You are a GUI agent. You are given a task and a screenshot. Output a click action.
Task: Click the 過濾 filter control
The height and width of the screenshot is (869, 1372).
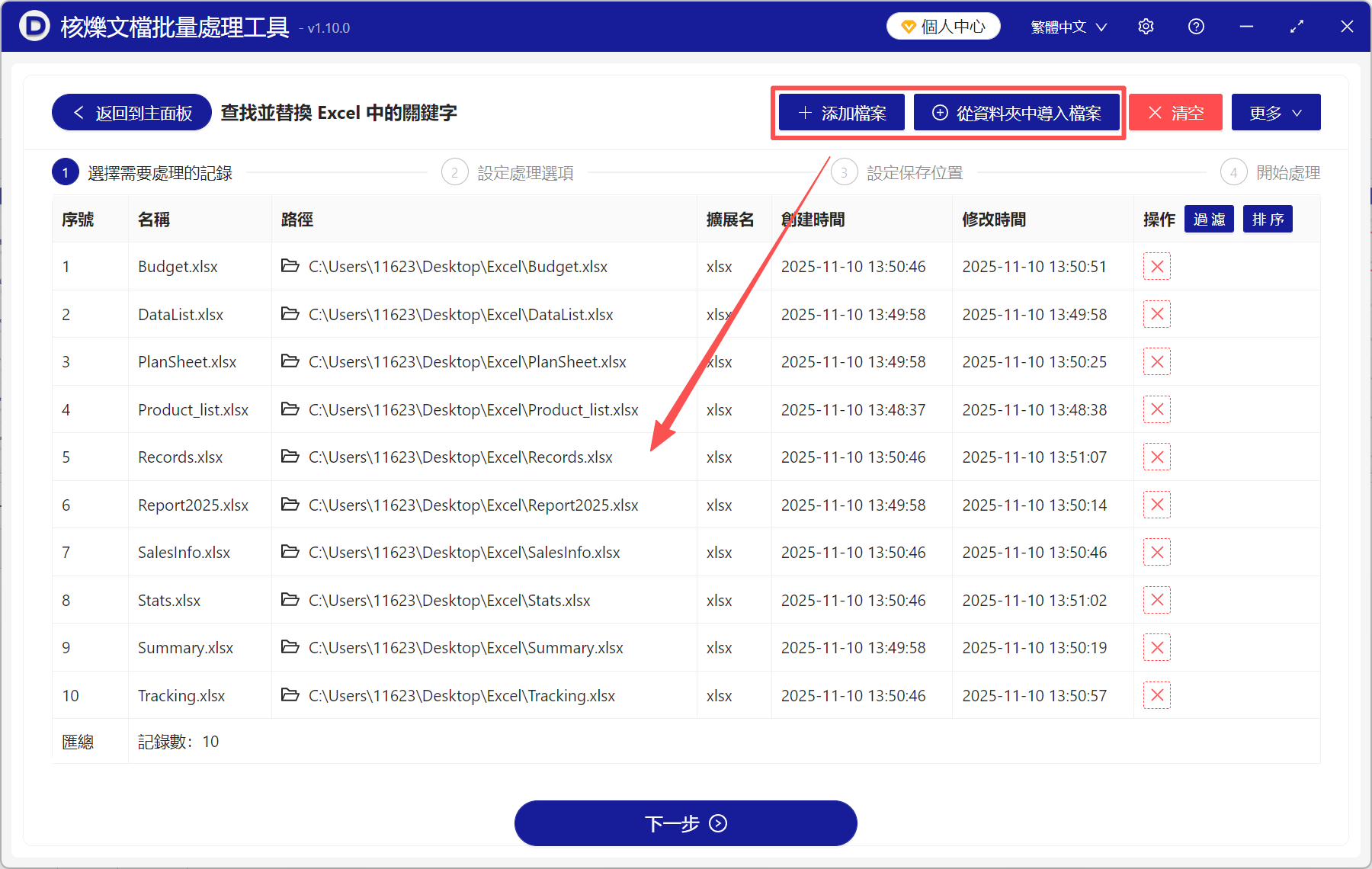click(x=1209, y=219)
